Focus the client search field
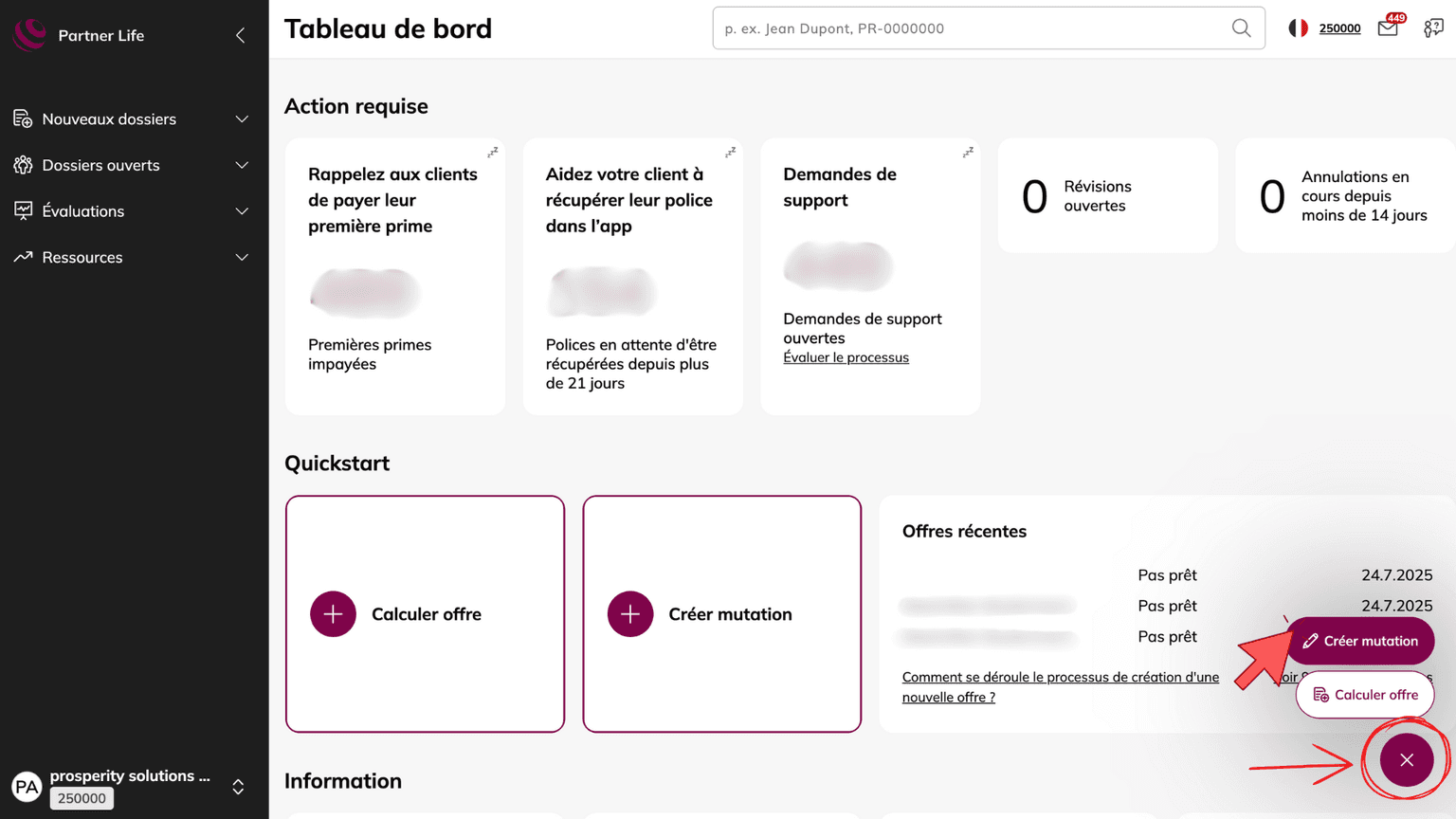 click(x=972, y=28)
